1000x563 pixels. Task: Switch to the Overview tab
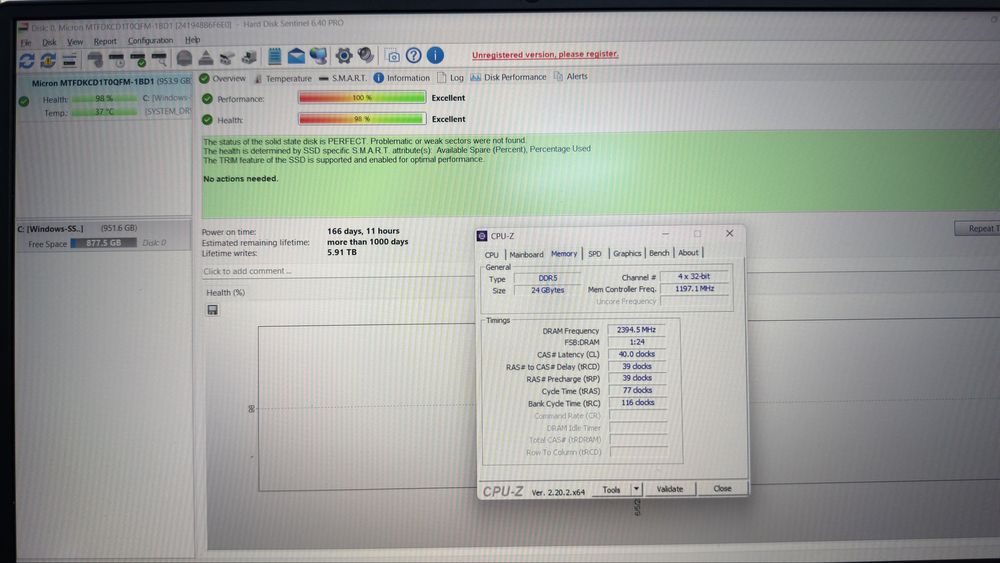(x=223, y=78)
